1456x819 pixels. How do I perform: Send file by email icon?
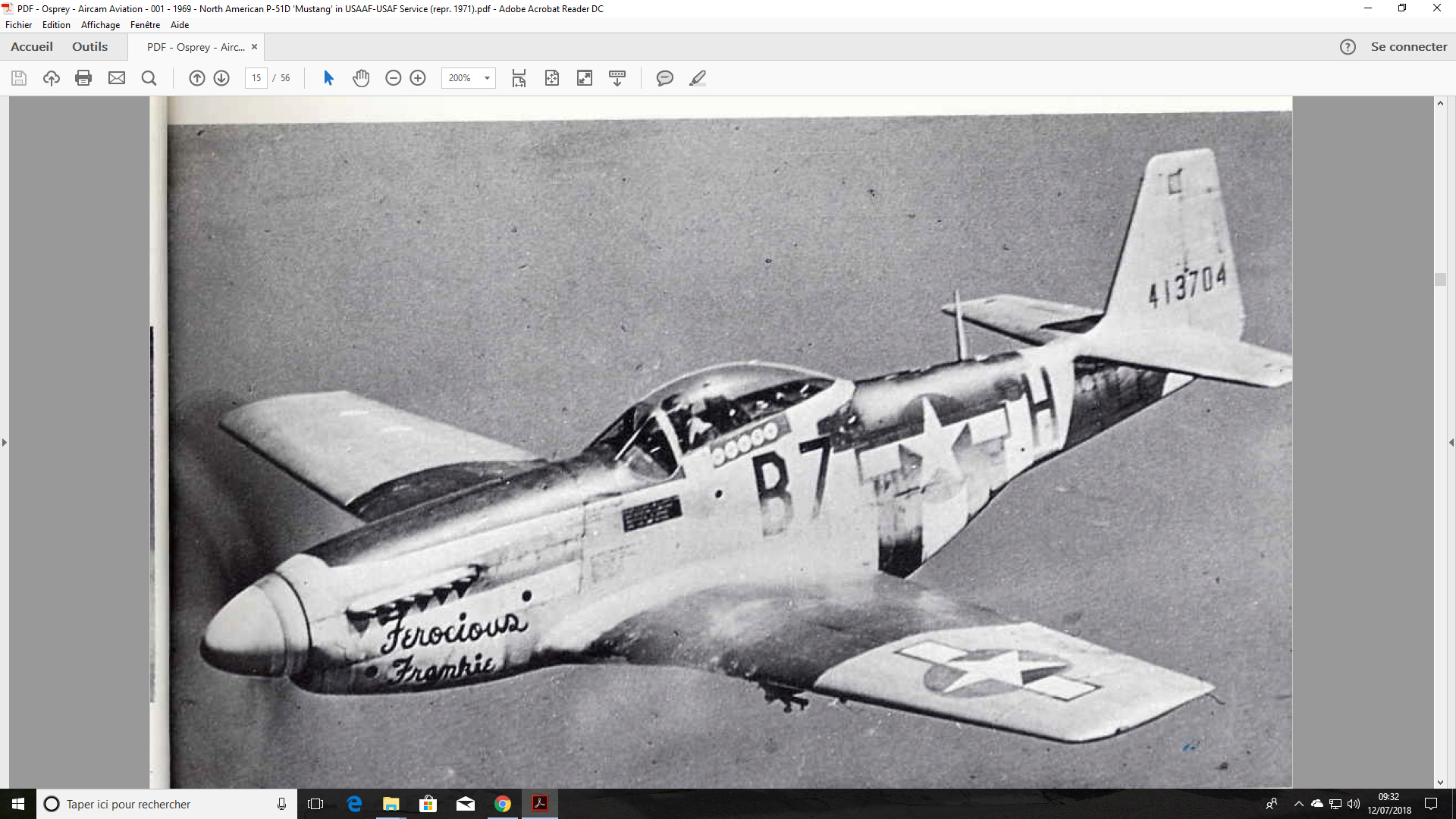[x=117, y=78]
